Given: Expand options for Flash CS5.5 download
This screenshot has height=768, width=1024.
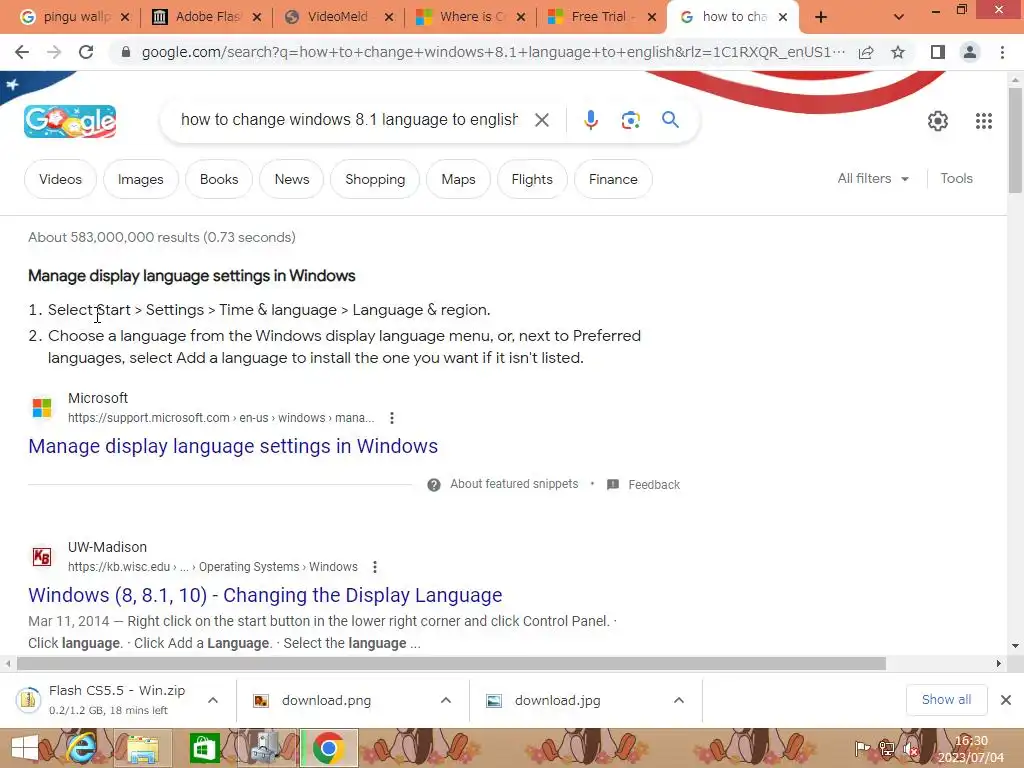Looking at the screenshot, I should [213, 700].
